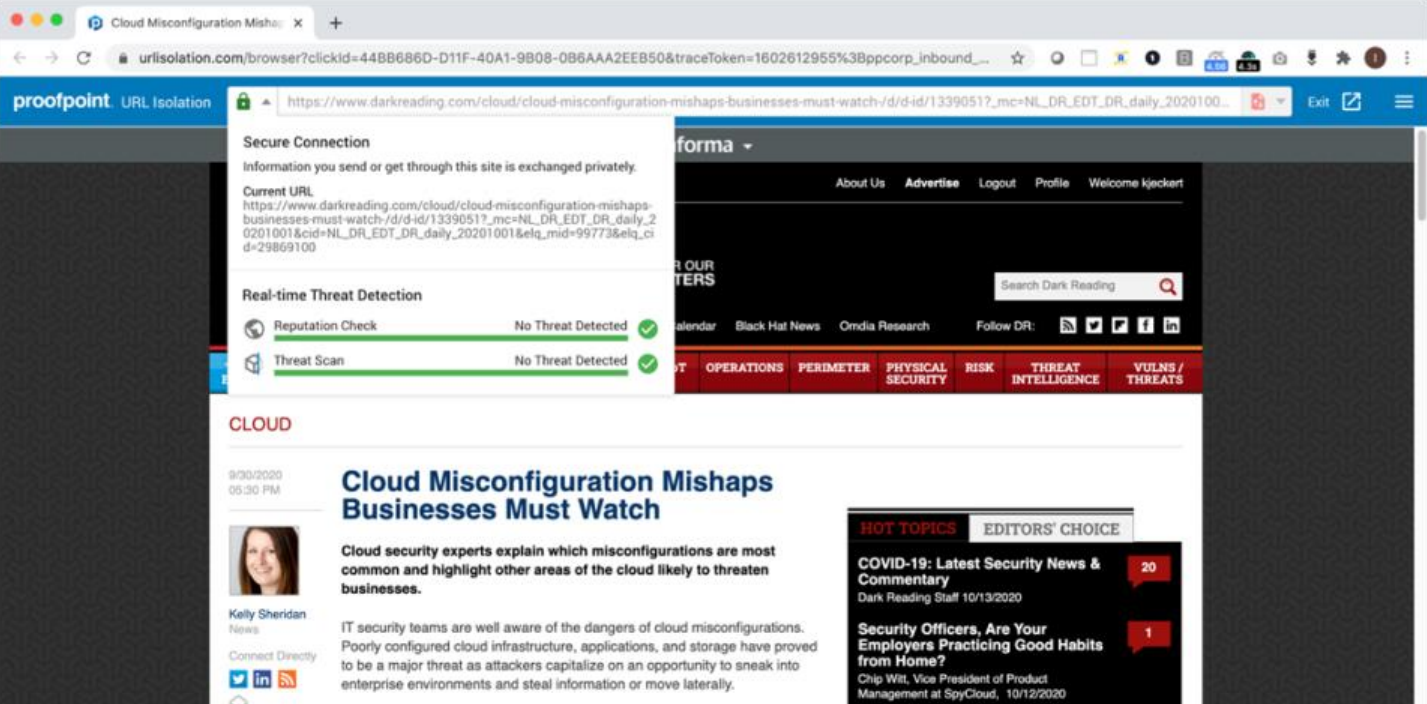Click the CLOUD section heading
Image resolution: width=1427 pixels, height=704 pixels.
260,424
